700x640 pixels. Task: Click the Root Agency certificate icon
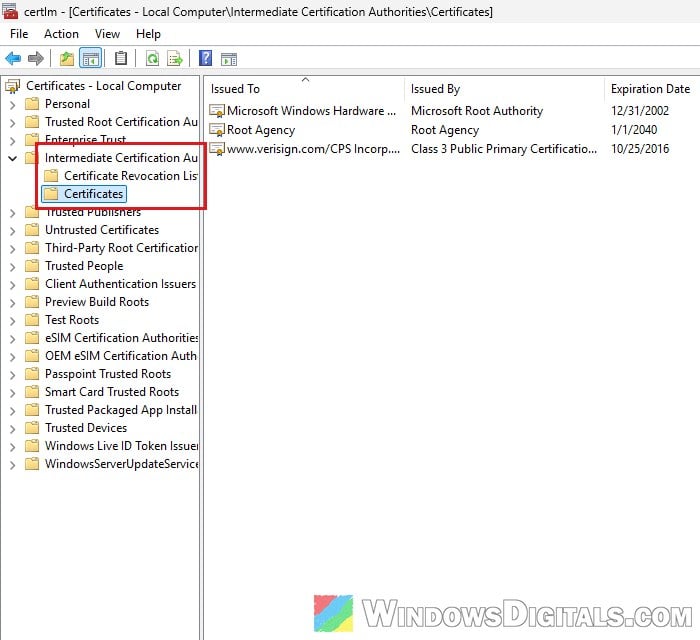(217, 130)
